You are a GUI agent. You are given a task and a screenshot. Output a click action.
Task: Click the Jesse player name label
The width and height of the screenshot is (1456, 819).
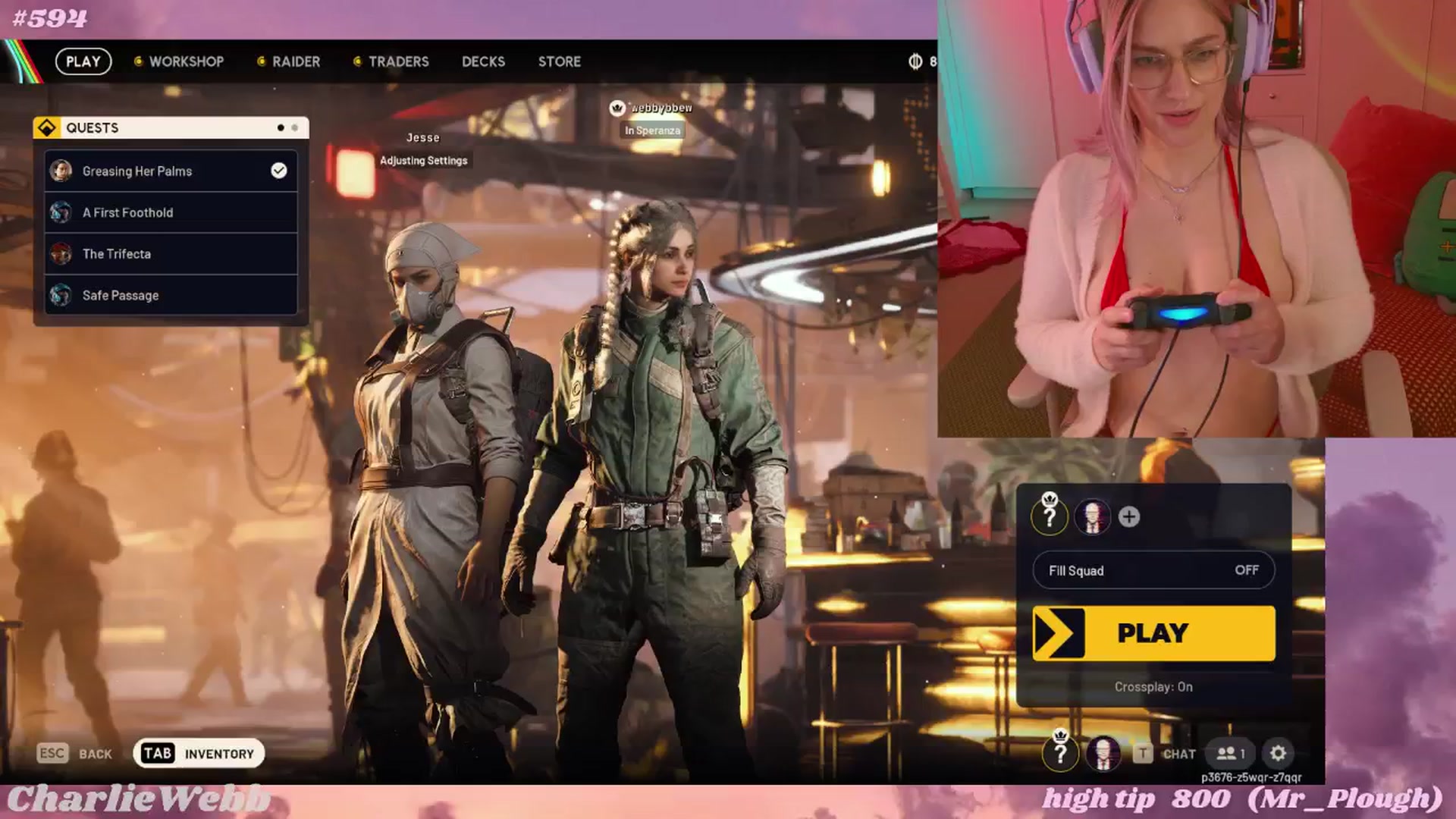(x=423, y=137)
